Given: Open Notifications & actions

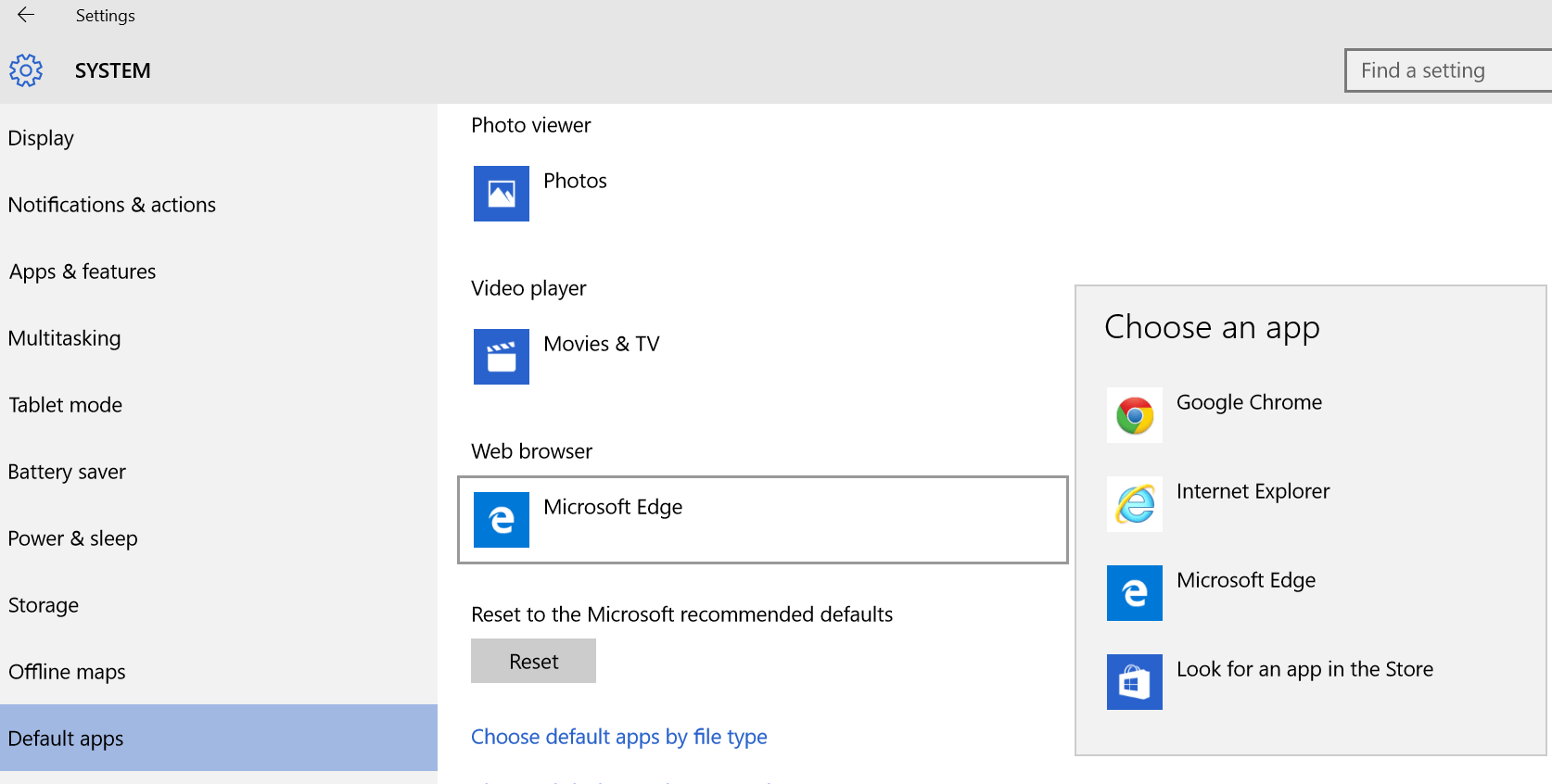Looking at the screenshot, I should [x=219, y=205].
